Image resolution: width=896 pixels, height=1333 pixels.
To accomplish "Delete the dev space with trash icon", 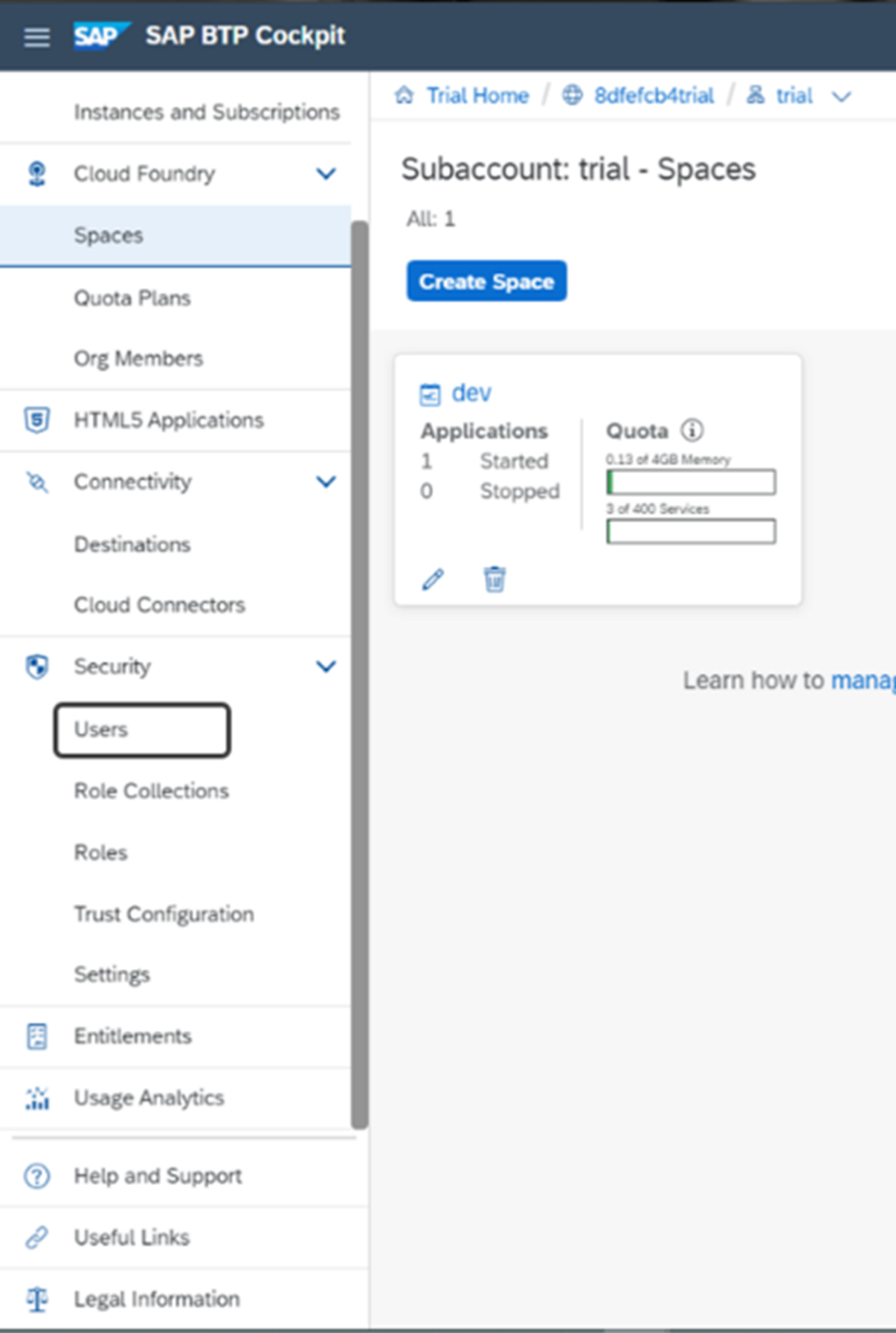I will [x=494, y=579].
